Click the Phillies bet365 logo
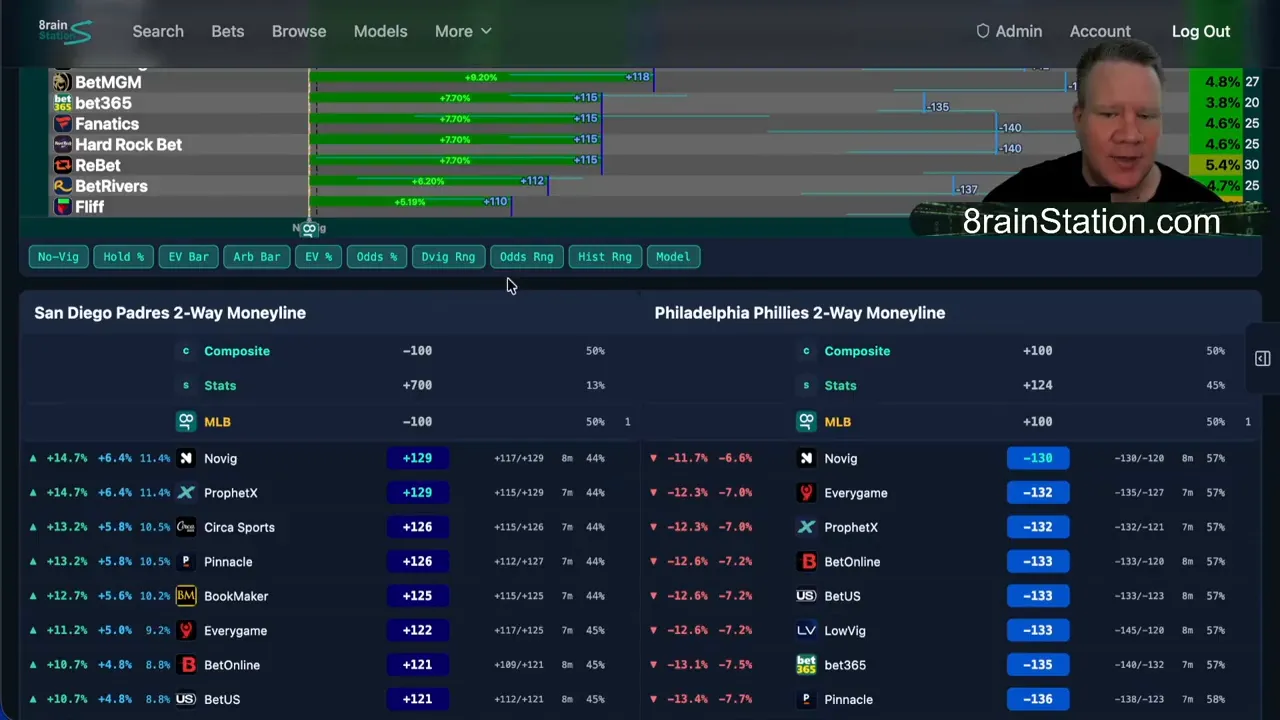This screenshot has height=720, width=1280. (x=806, y=665)
